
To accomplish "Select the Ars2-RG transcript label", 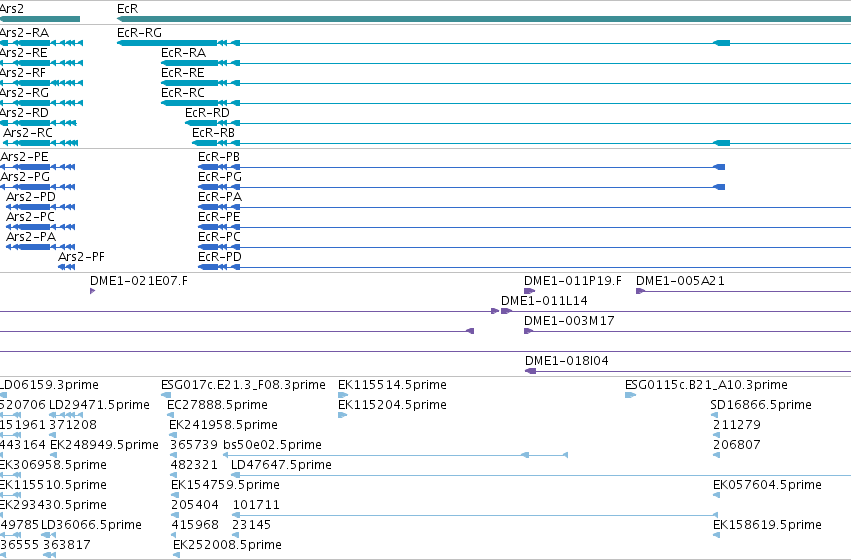I will pos(24,93).
